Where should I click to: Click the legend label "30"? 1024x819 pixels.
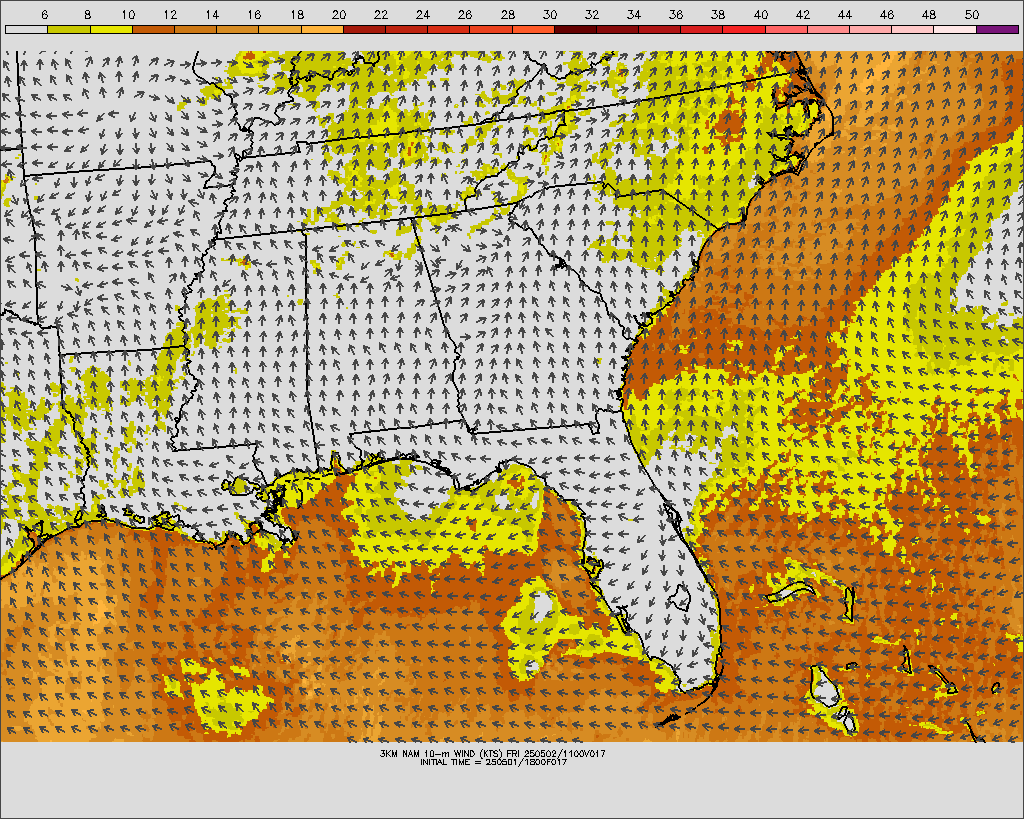point(550,14)
